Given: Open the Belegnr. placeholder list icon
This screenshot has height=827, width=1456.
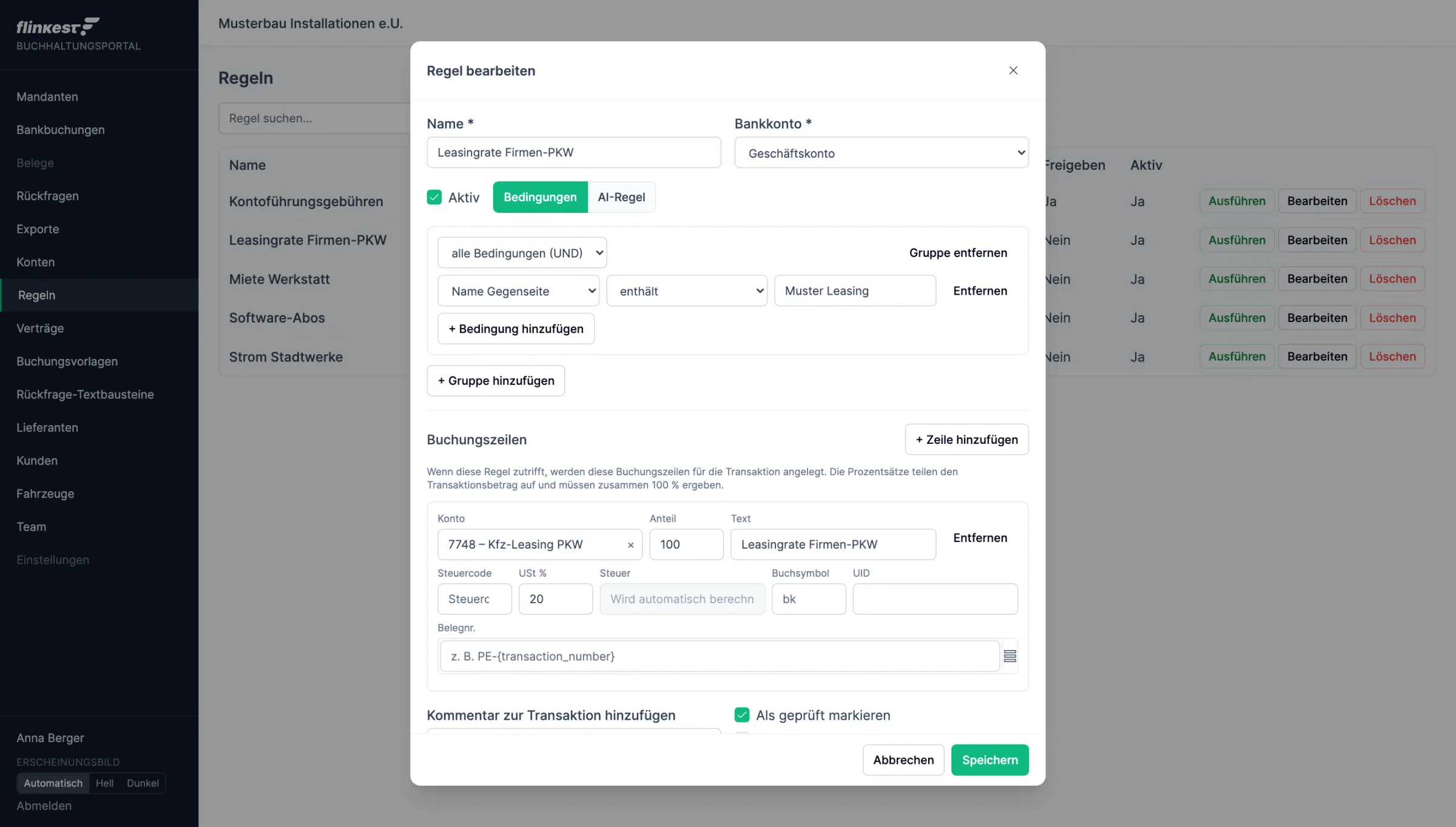Looking at the screenshot, I should [1009, 656].
